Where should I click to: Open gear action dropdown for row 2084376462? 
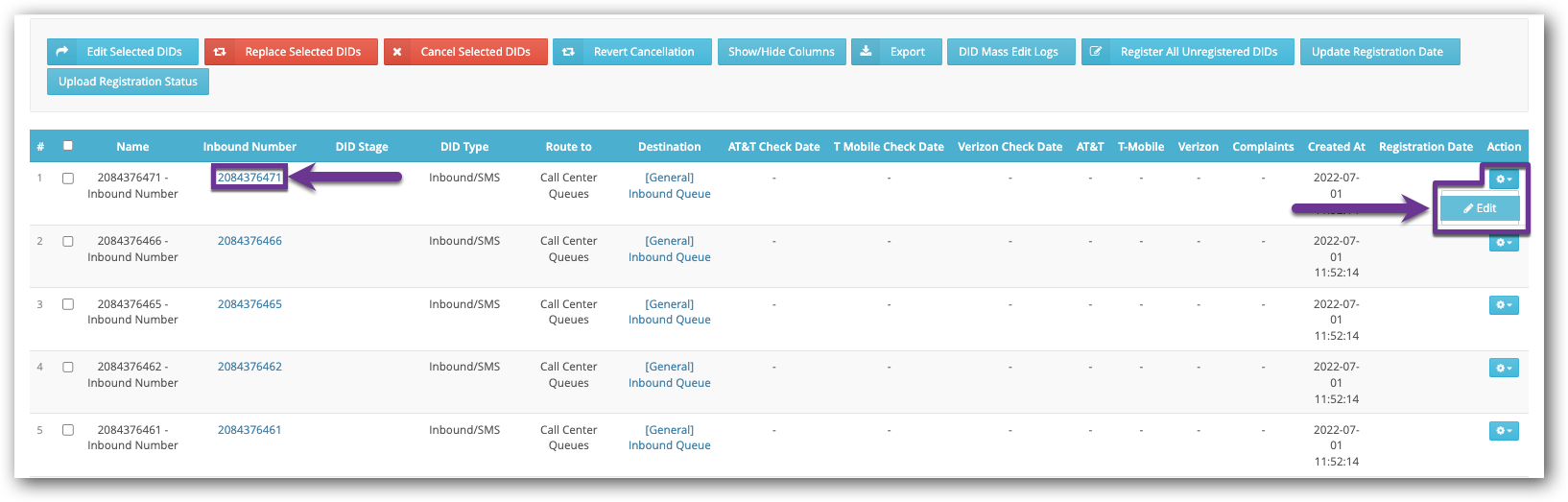point(1504,368)
